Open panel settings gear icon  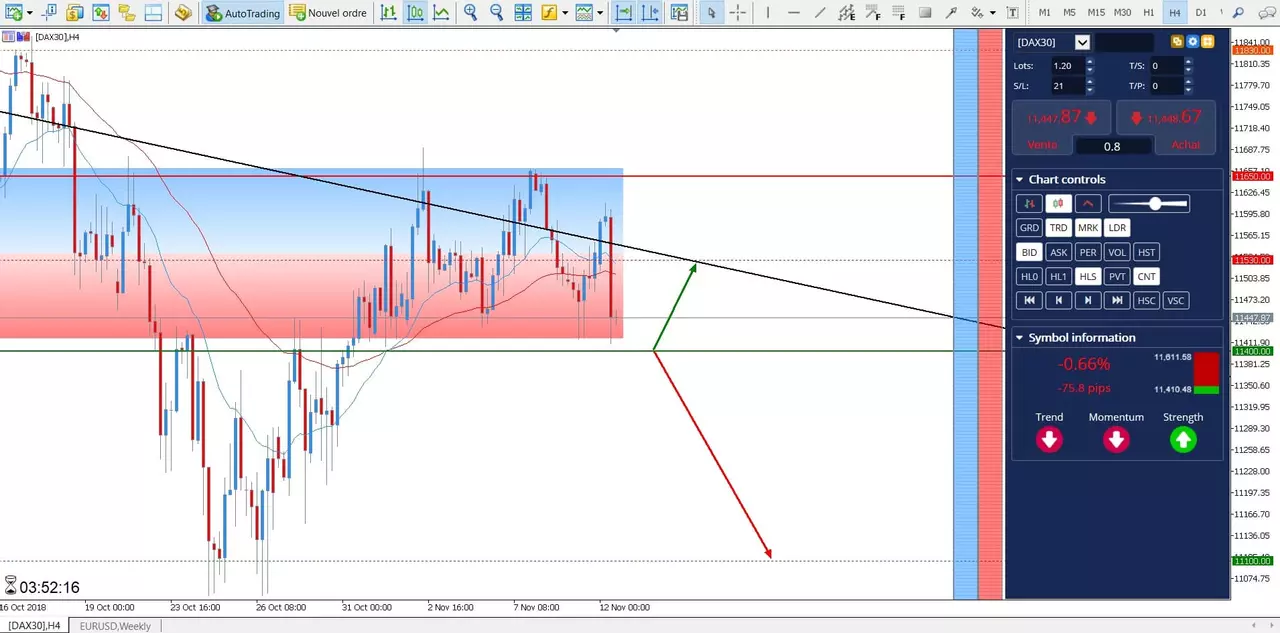click(1192, 42)
